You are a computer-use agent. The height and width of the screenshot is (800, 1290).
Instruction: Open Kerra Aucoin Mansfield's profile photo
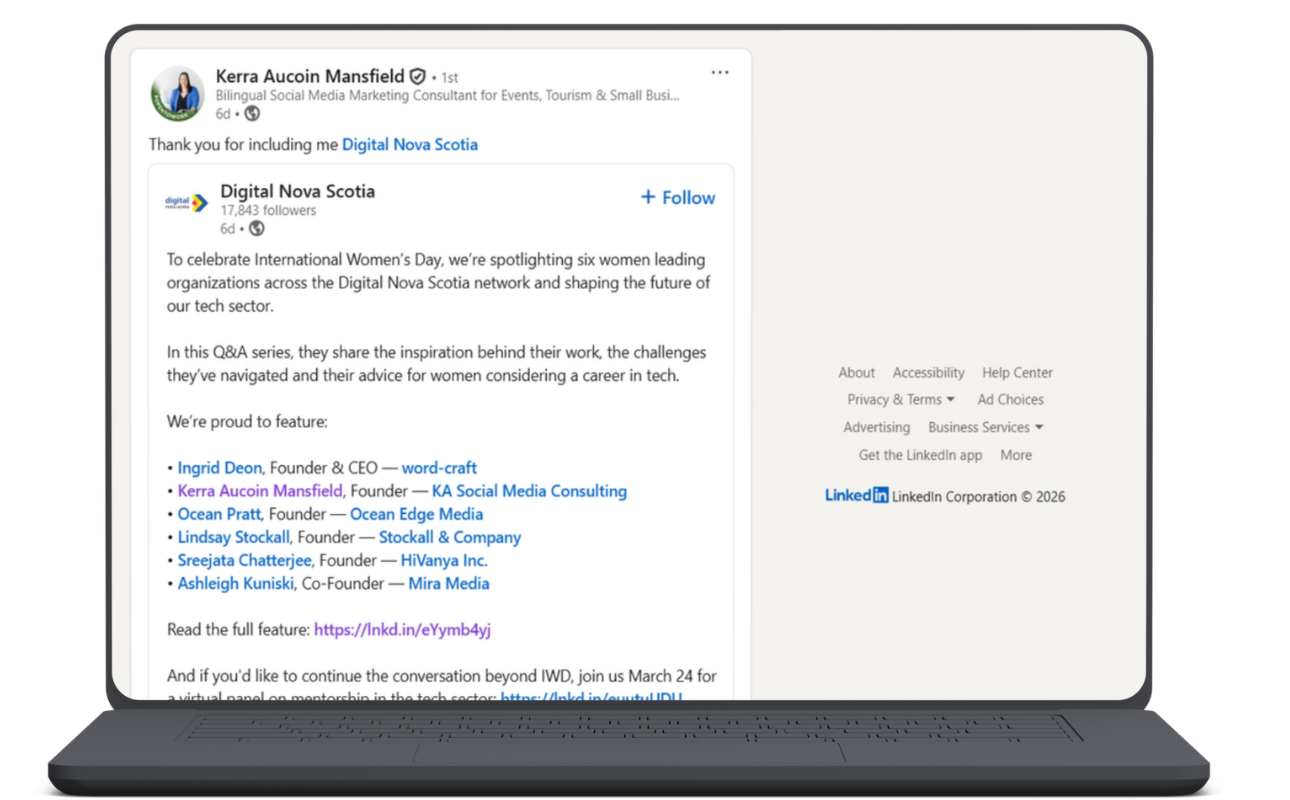pyautogui.click(x=178, y=94)
